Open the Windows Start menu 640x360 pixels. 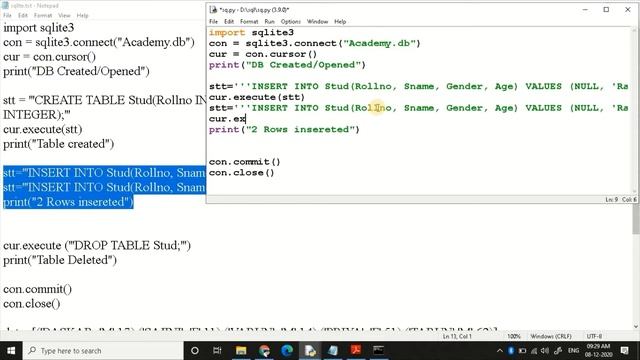click(x=11, y=351)
